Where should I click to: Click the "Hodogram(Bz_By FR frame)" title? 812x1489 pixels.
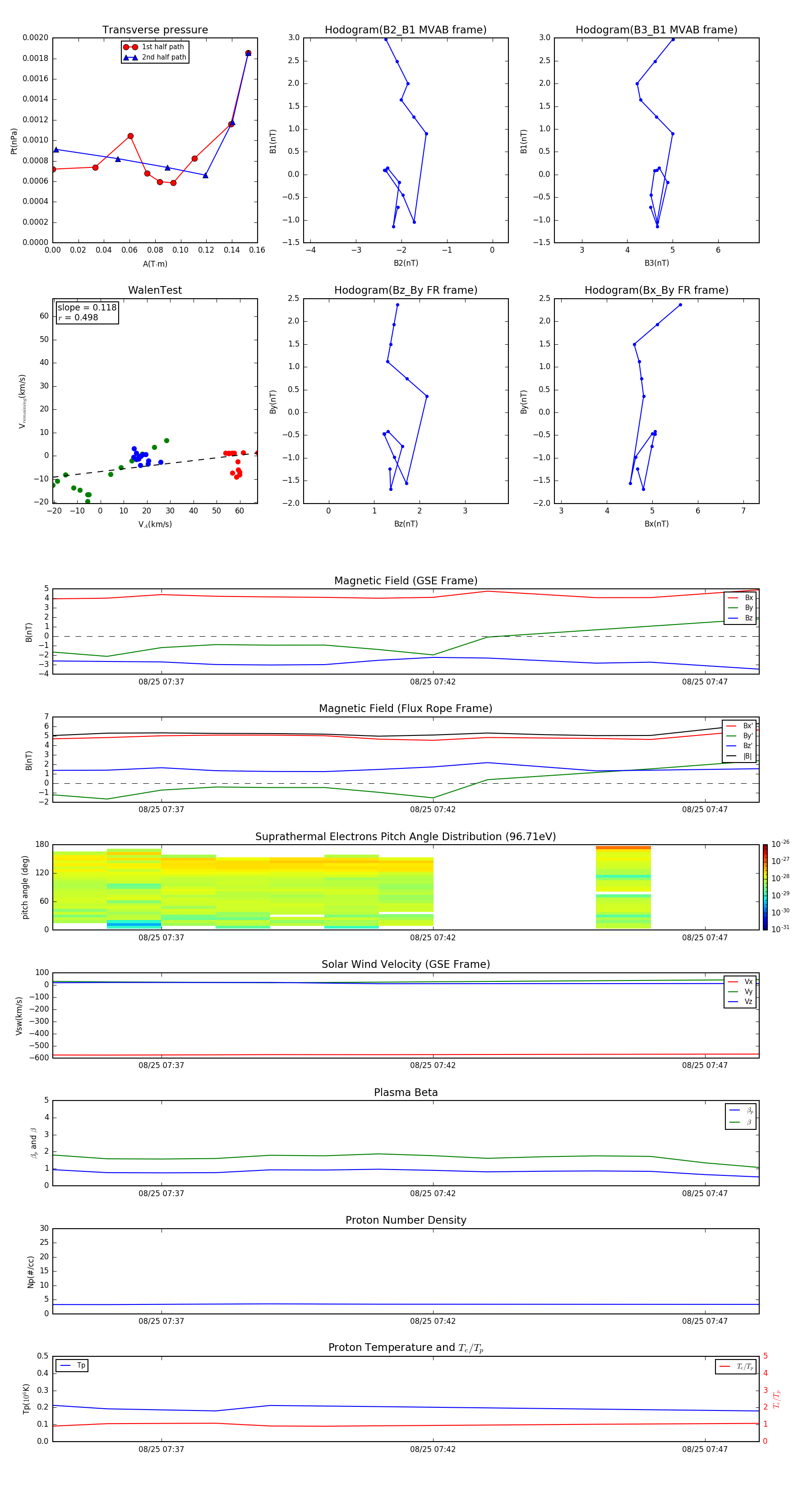(406, 290)
